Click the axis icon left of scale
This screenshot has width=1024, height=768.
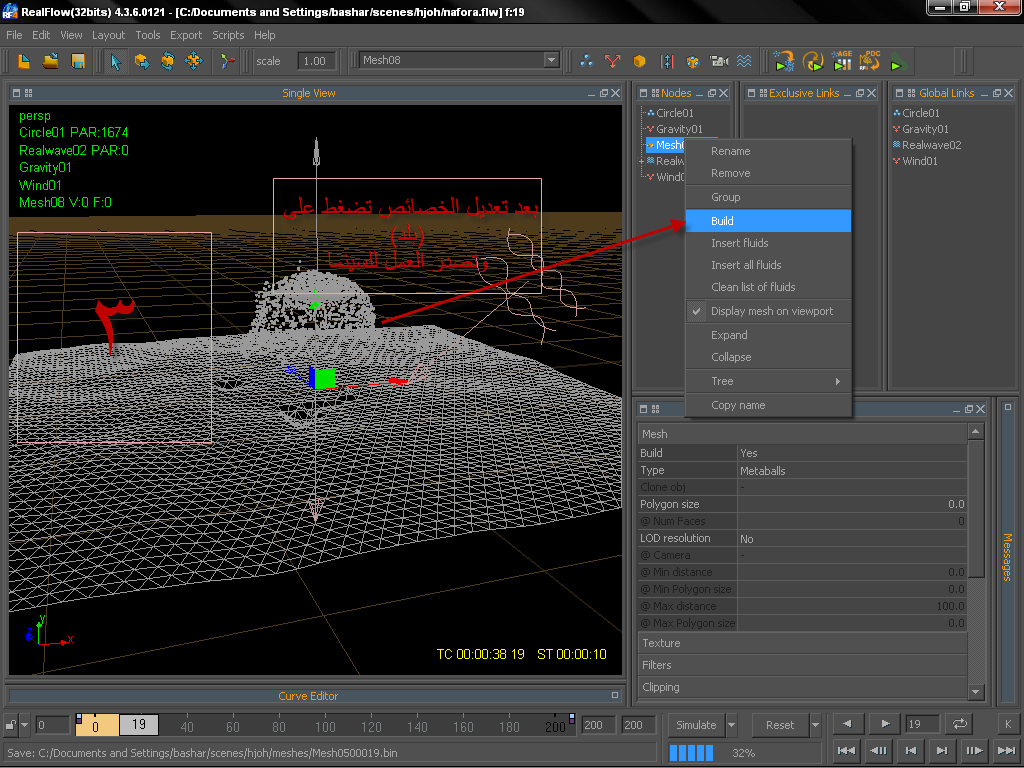point(227,61)
